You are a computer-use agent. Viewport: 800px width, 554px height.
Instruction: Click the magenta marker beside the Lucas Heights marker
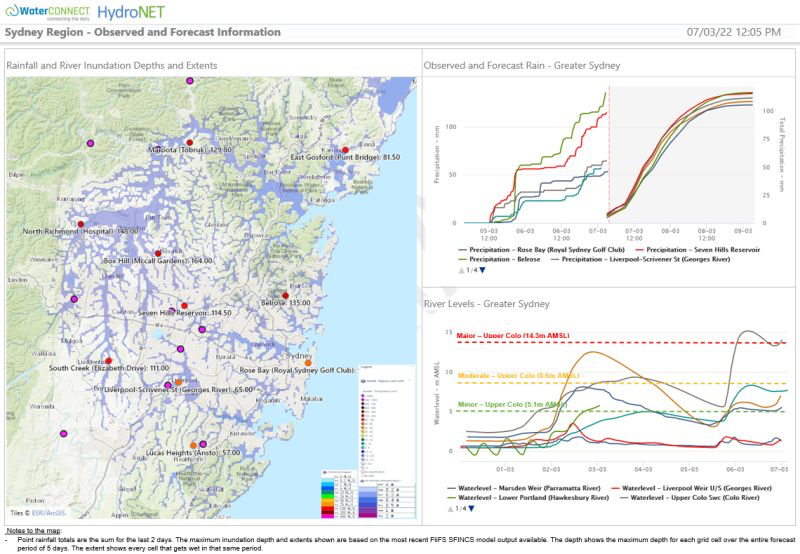(203, 444)
